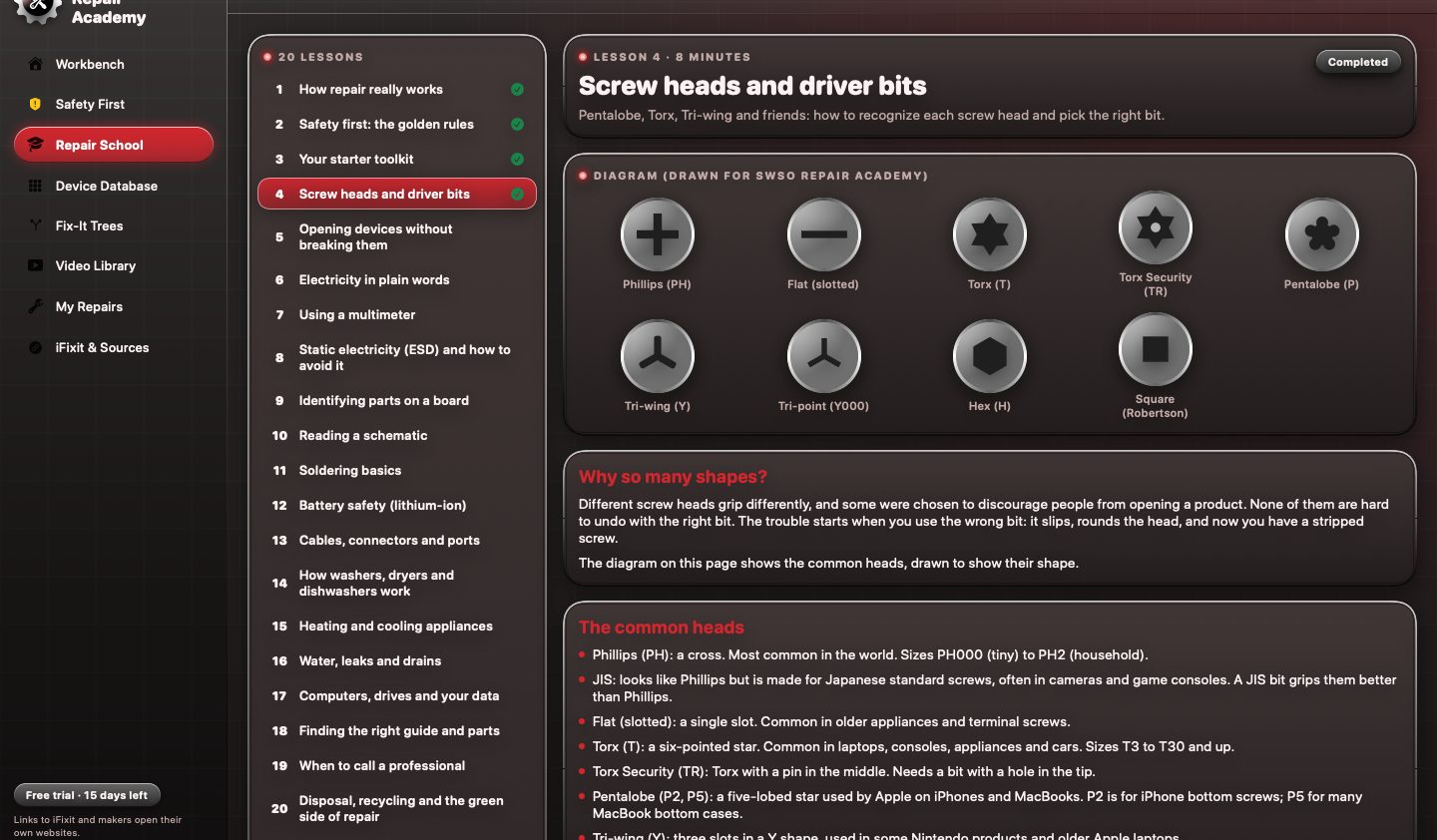The width and height of the screenshot is (1437, 840).
Task: Toggle completion check for Your starter toolkit
Action: coord(517,159)
